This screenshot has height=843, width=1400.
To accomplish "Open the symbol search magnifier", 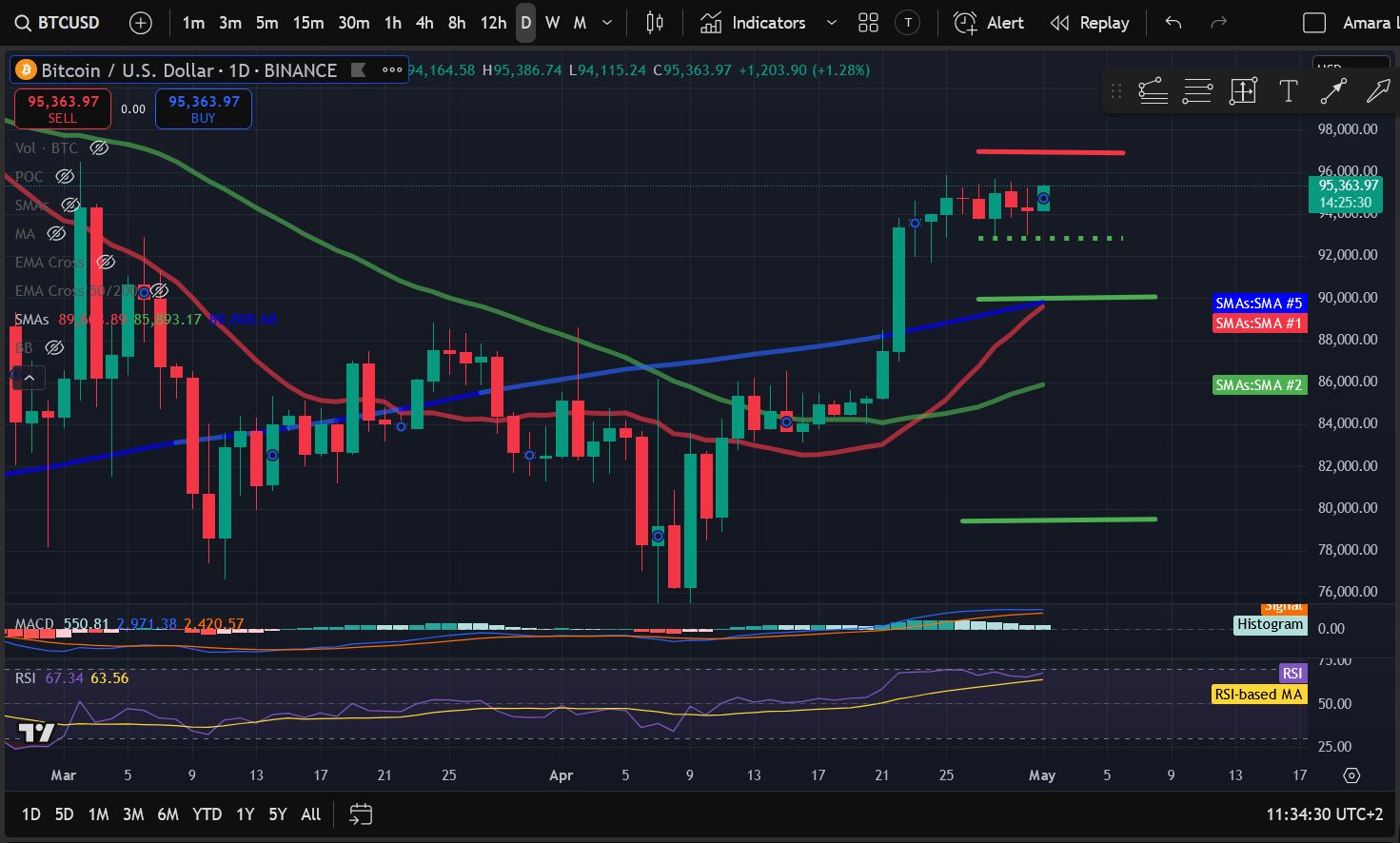I will click(x=21, y=22).
